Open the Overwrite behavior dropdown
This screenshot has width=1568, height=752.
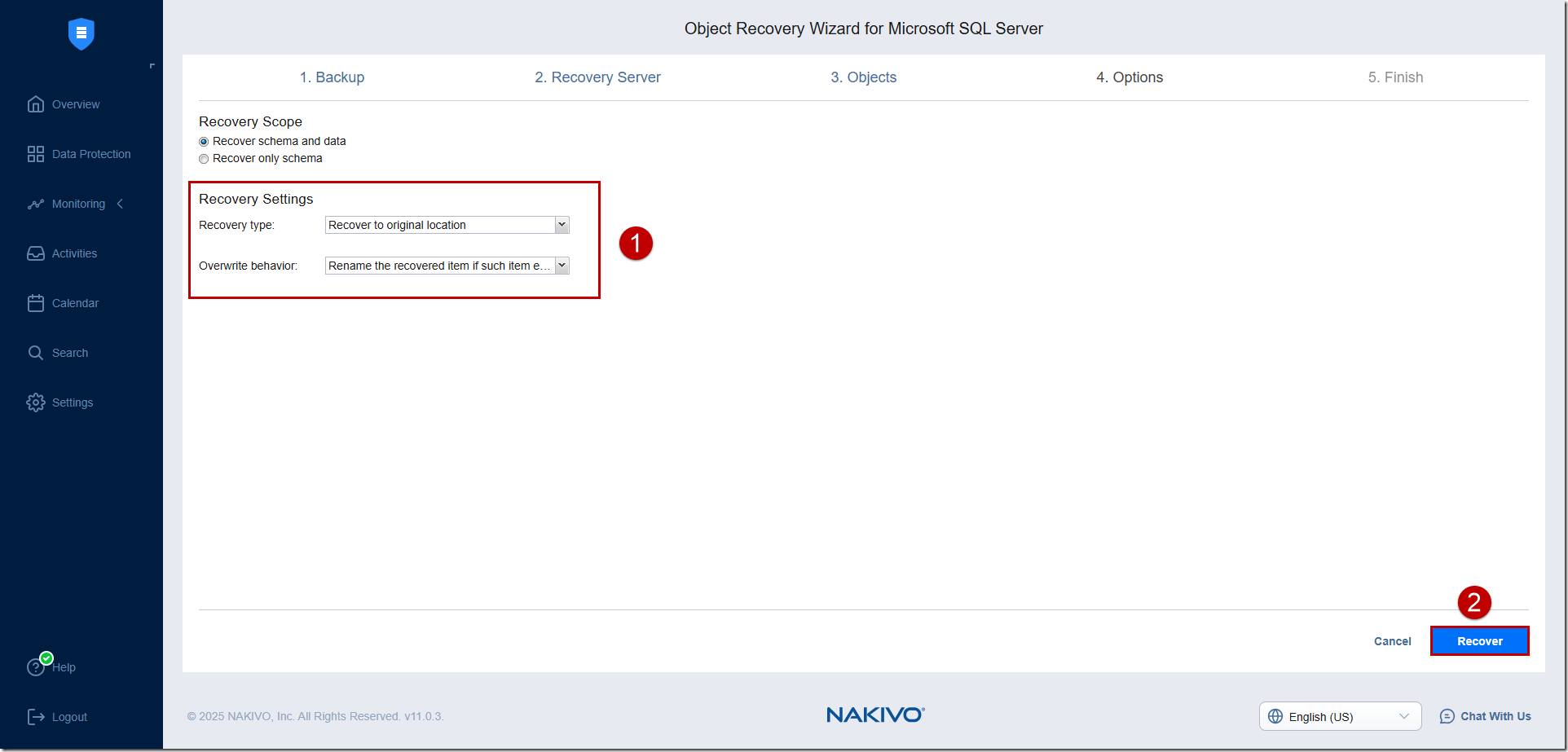tap(447, 266)
